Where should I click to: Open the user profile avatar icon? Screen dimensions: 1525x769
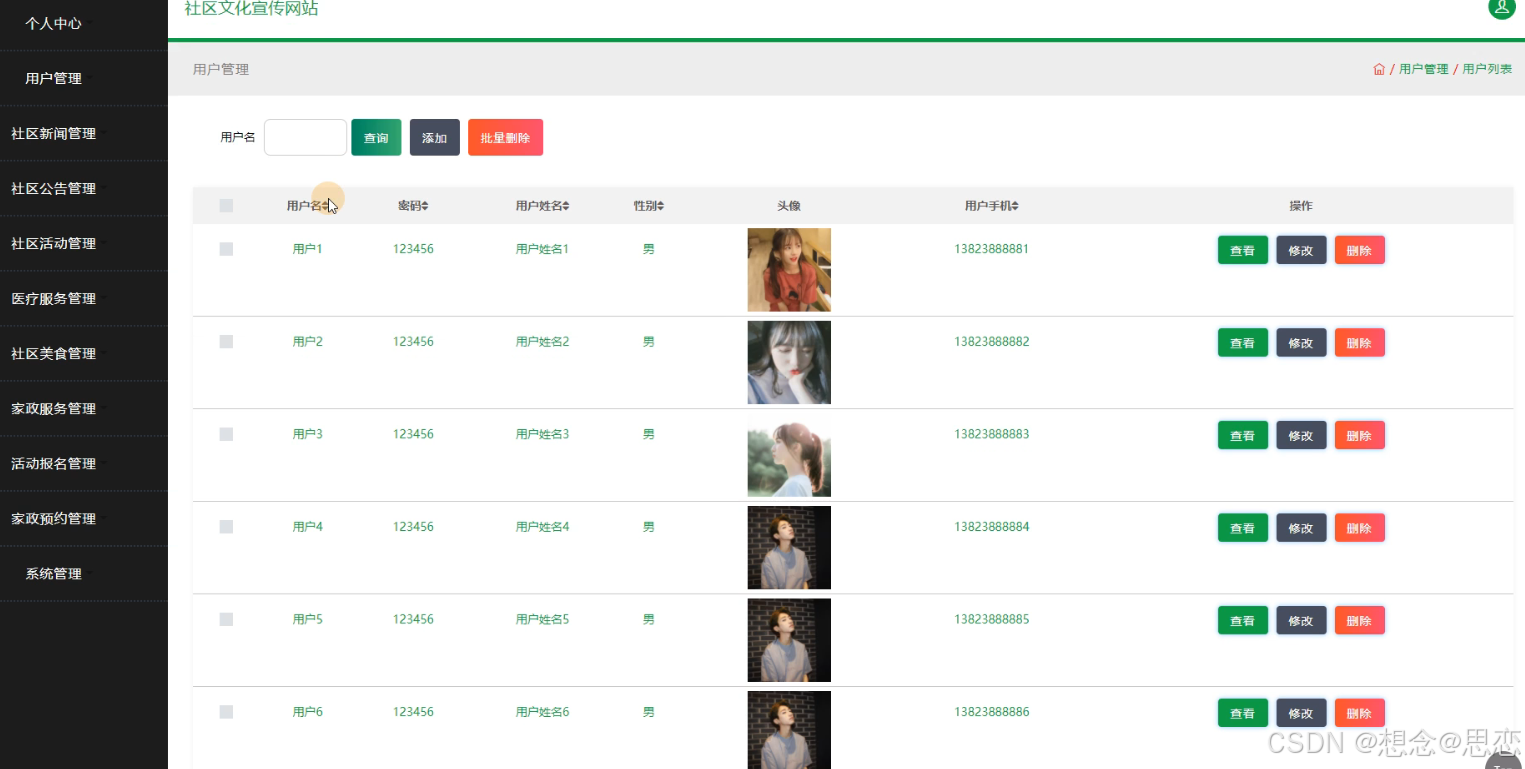(x=1501, y=7)
